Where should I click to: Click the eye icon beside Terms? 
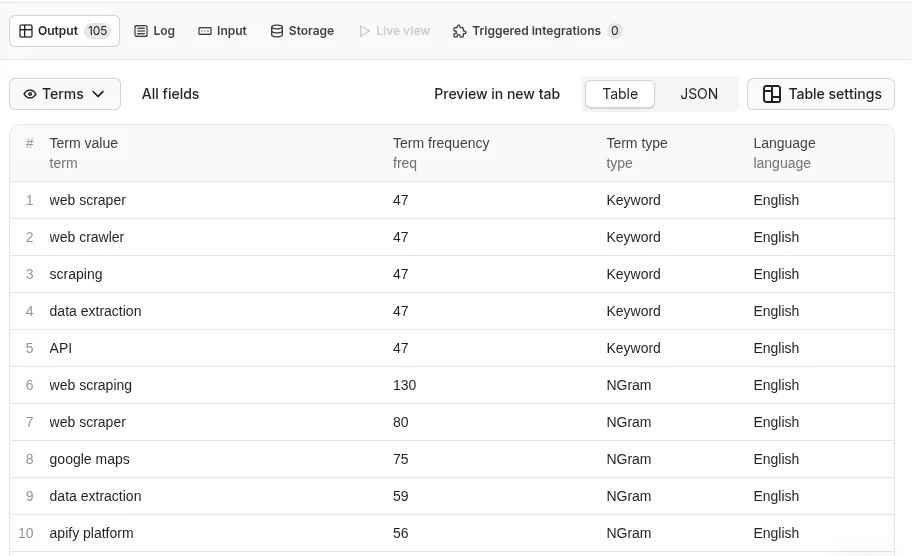[30, 94]
